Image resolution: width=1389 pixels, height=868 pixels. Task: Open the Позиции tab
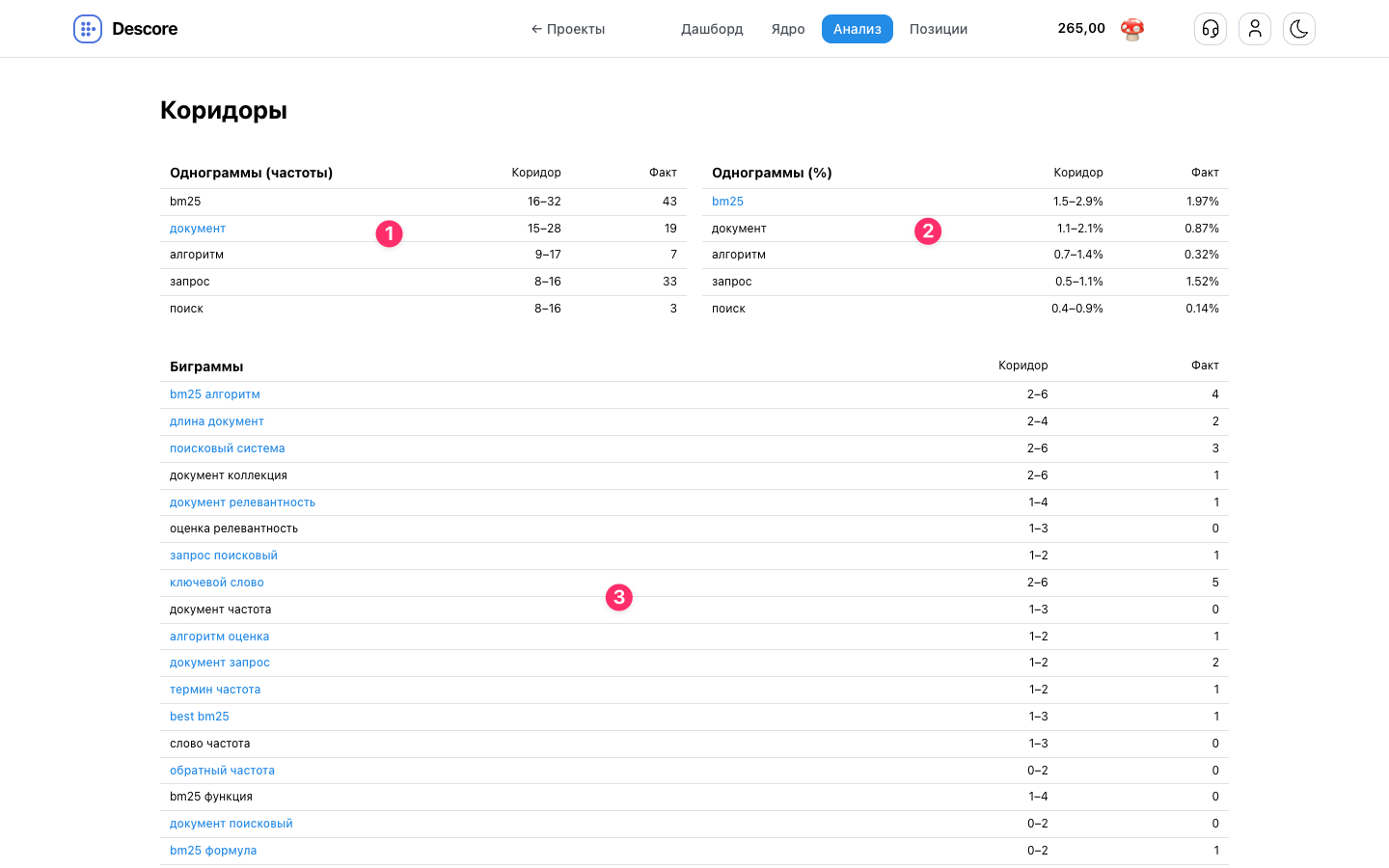pos(939,29)
